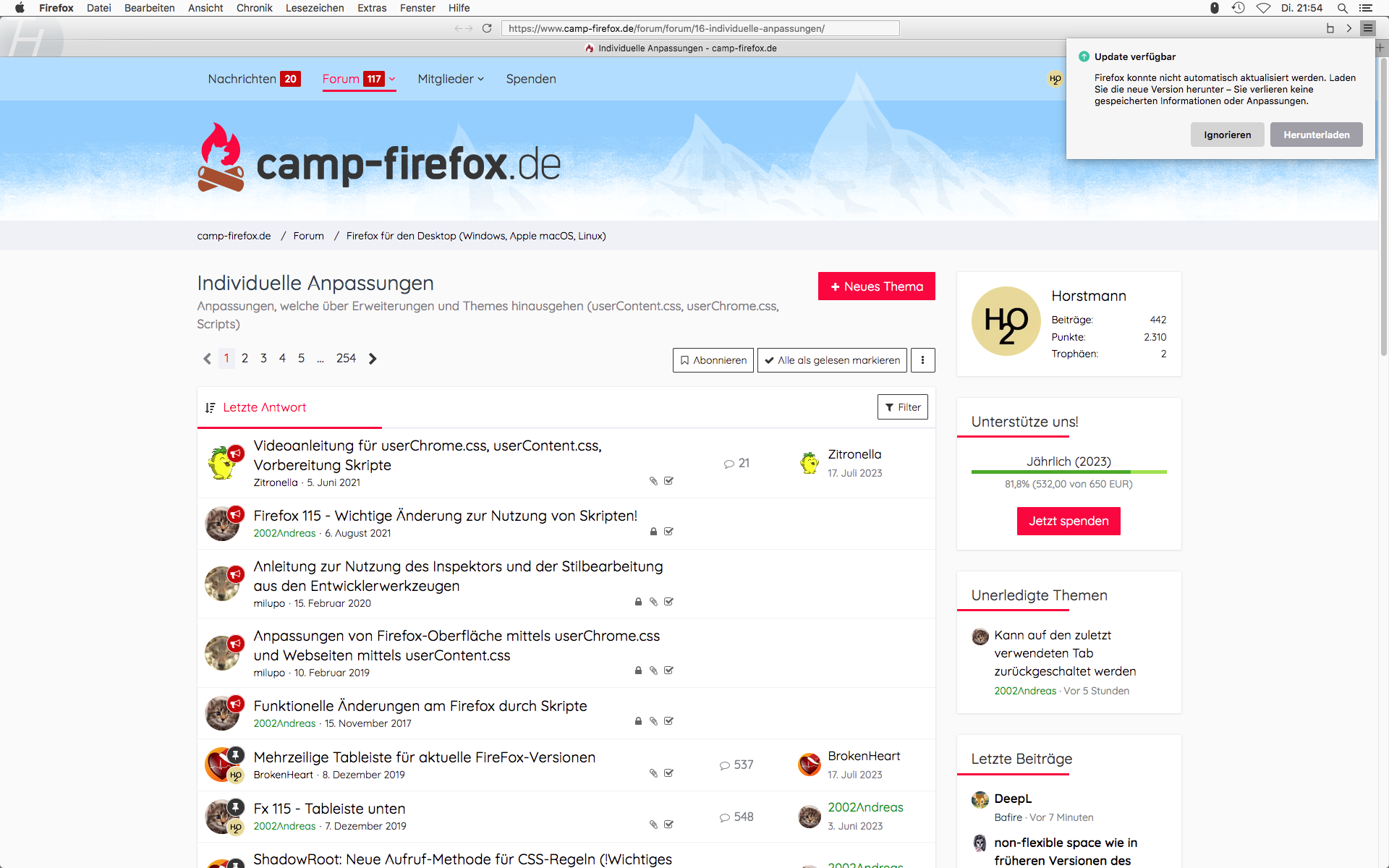Open the Lesezeichen menu in the menu bar
Image resolution: width=1389 pixels, height=868 pixels.
pyautogui.click(x=315, y=8)
